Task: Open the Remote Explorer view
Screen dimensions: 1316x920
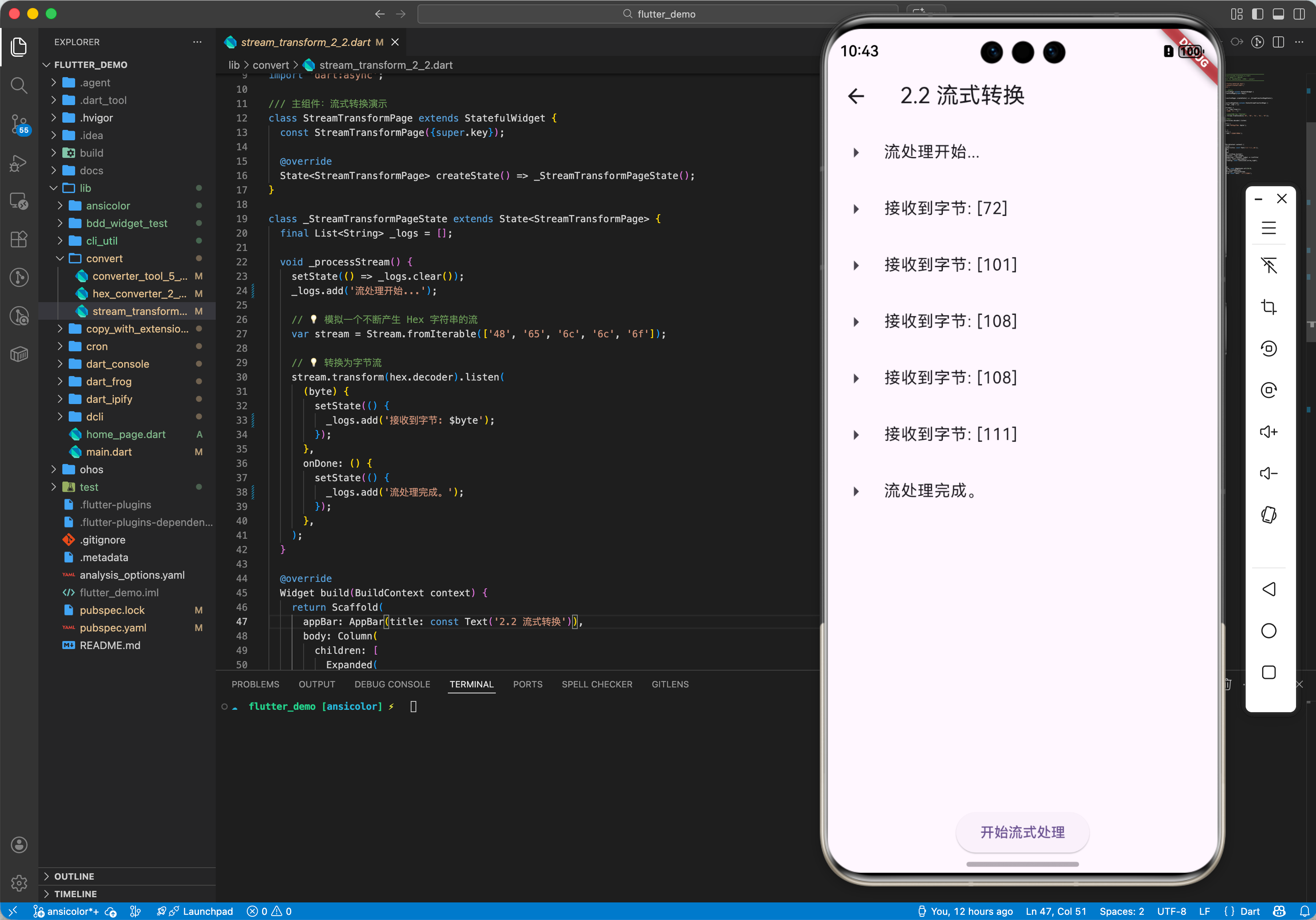Action: point(19,201)
